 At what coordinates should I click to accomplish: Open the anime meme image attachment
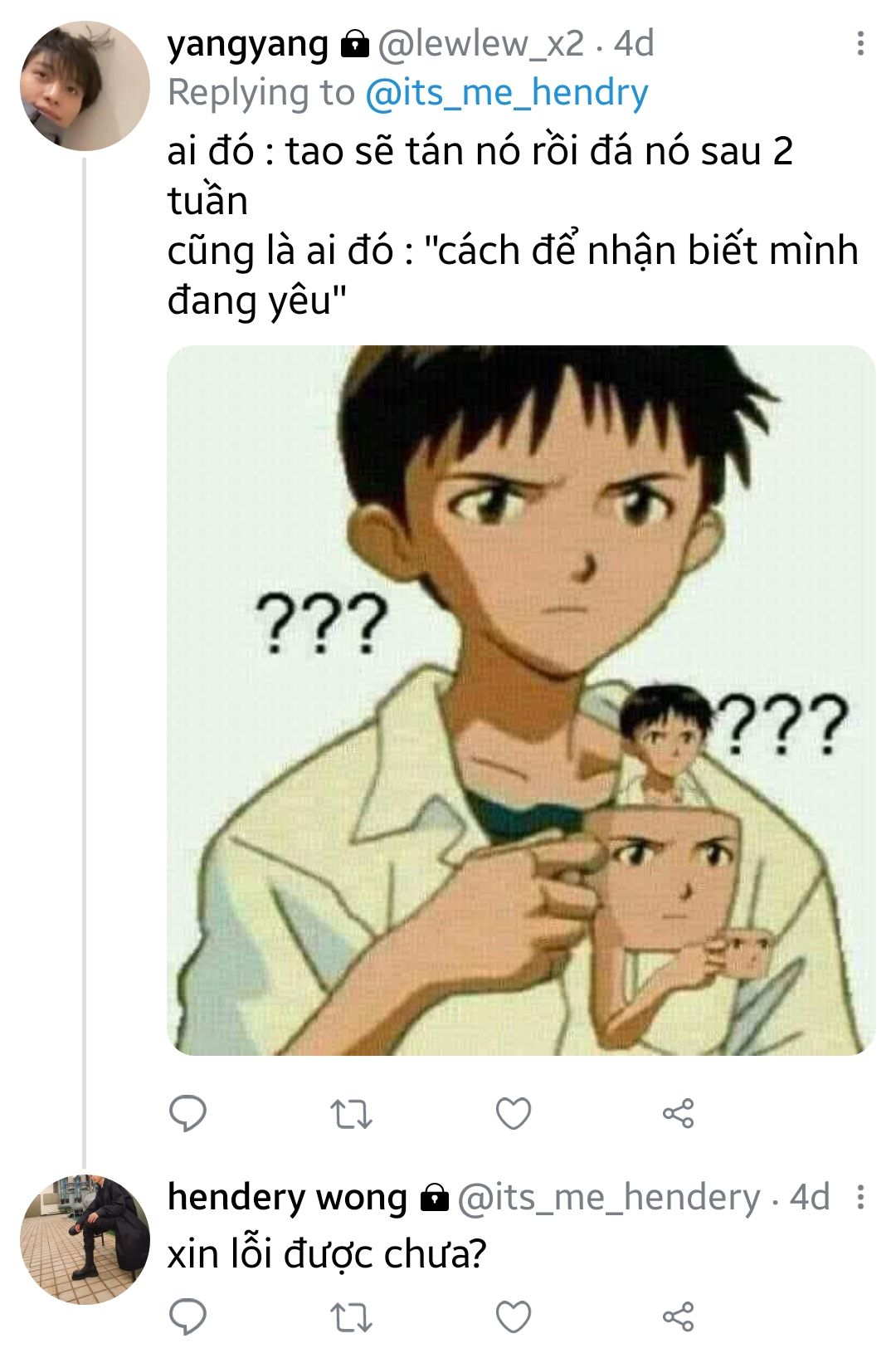pyautogui.click(x=521, y=701)
